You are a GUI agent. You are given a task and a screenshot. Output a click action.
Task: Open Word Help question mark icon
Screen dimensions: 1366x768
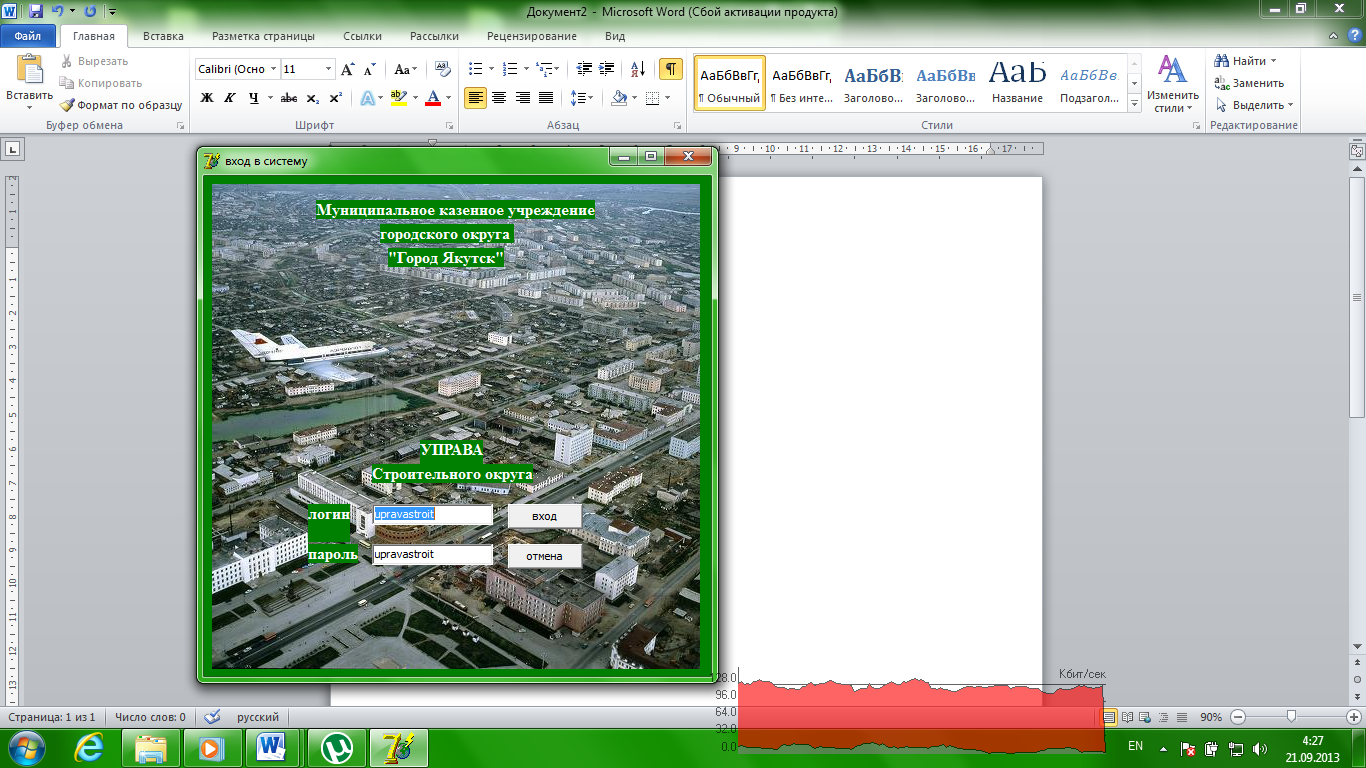[1354, 36]
